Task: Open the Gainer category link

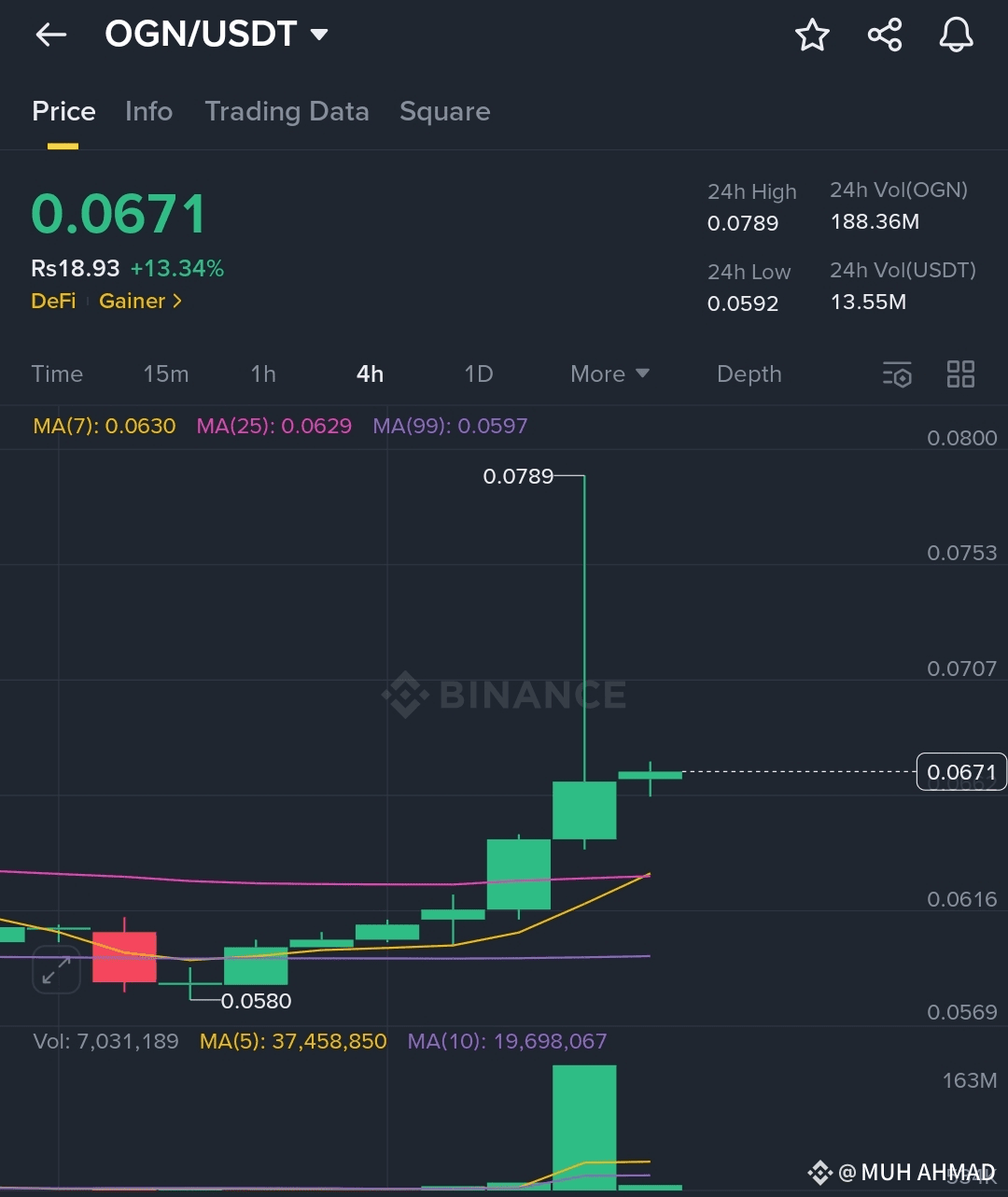Action: (x=140, y=301)
